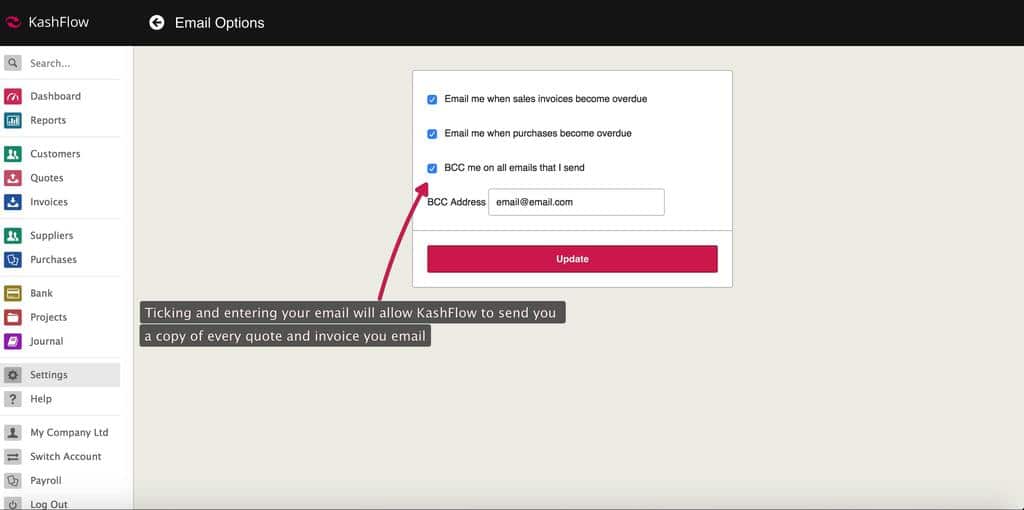Open Invoices in the sidebar
Viewport: 1024px width, 510px height.
[x=49, y=202]
